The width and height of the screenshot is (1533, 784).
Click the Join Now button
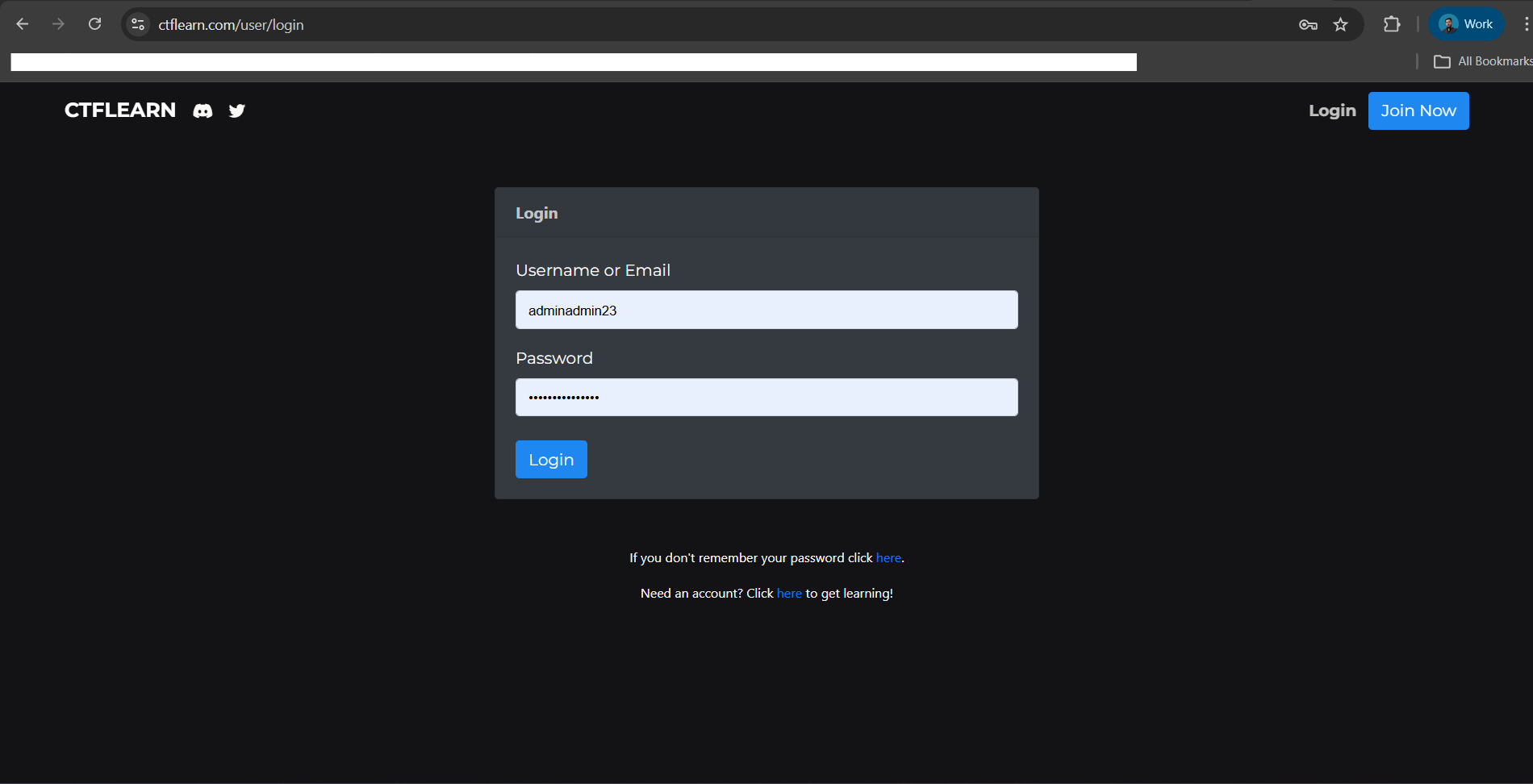click(x=1418, y=111)
